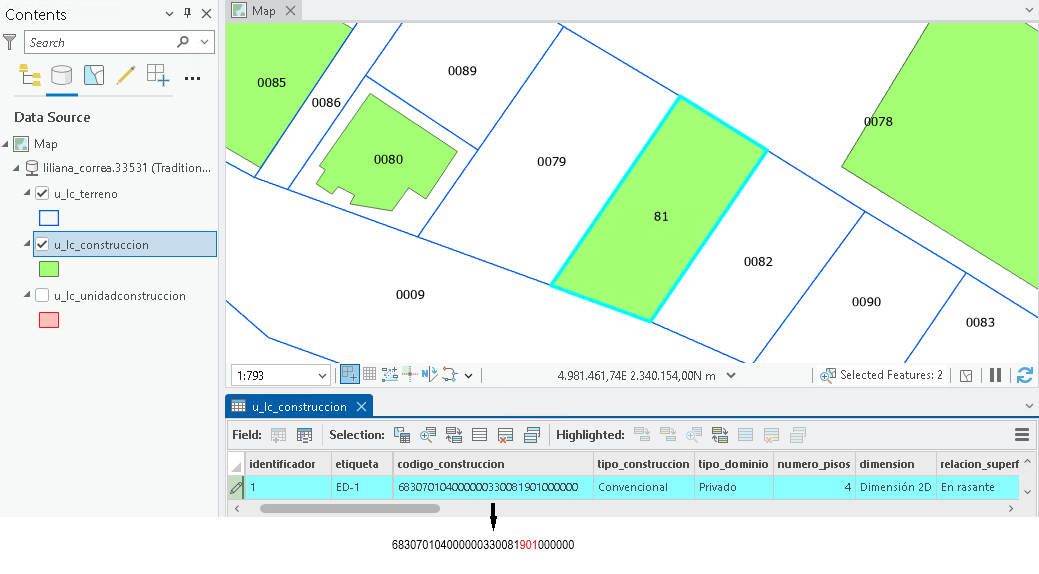Pause map drawing
Viewport: 1039px width, 574px height.
tap(995, 375)
